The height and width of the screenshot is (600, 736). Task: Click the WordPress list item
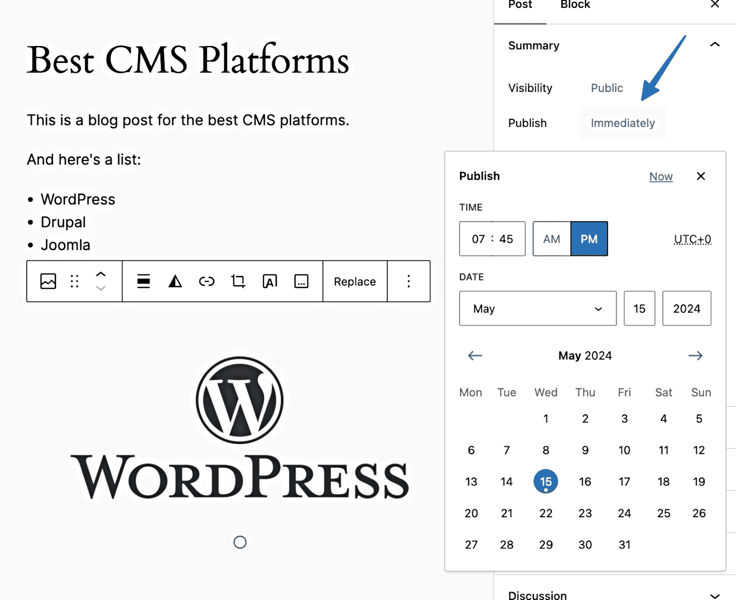78,199
